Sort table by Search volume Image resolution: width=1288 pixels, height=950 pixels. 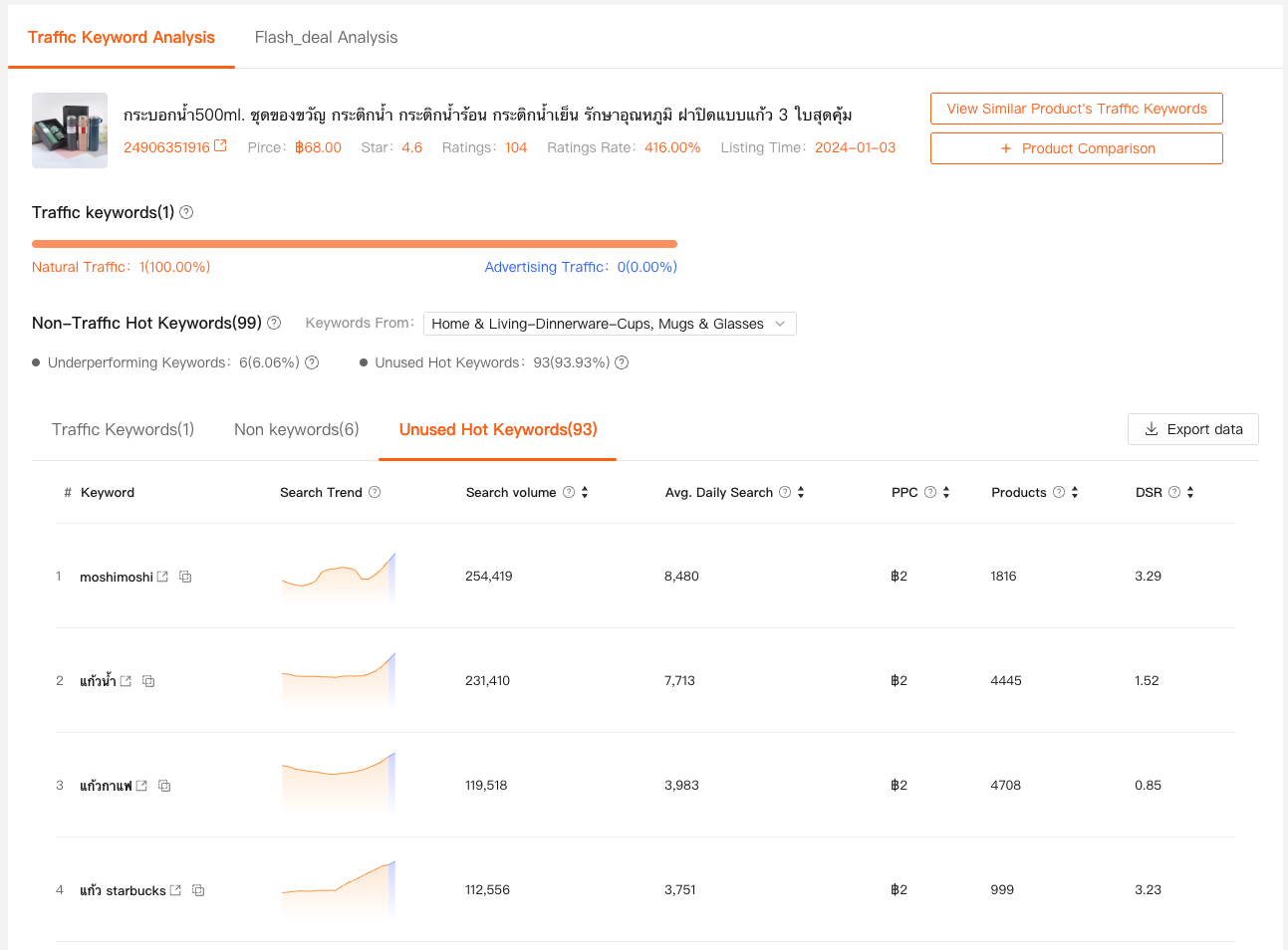click(585, 492)
